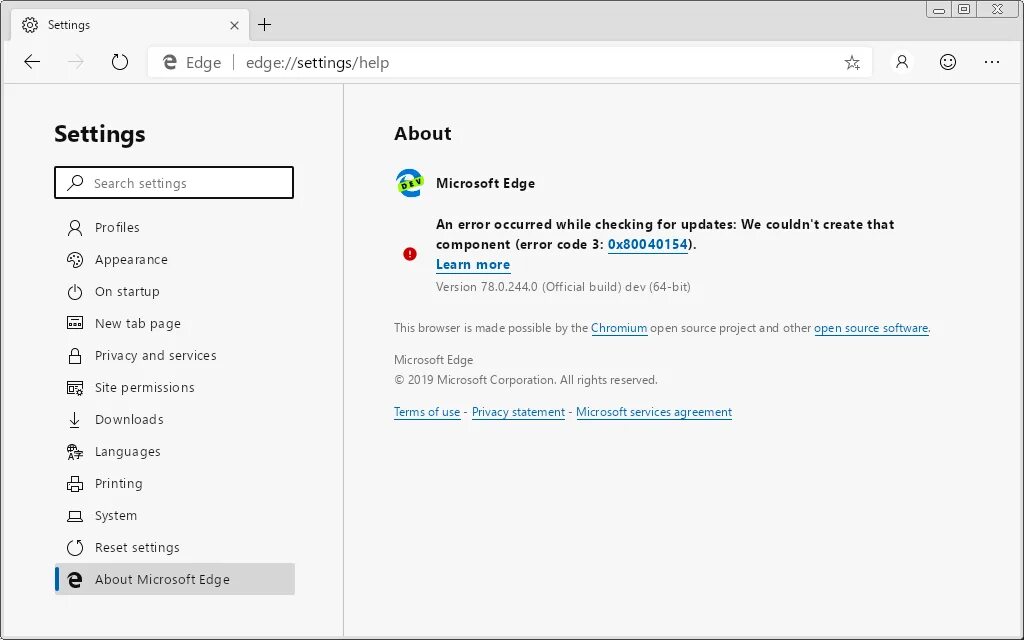Click the Edge Dev logo icon
The height and width of the screenshot is (640, 1024).
coord(410,183)
